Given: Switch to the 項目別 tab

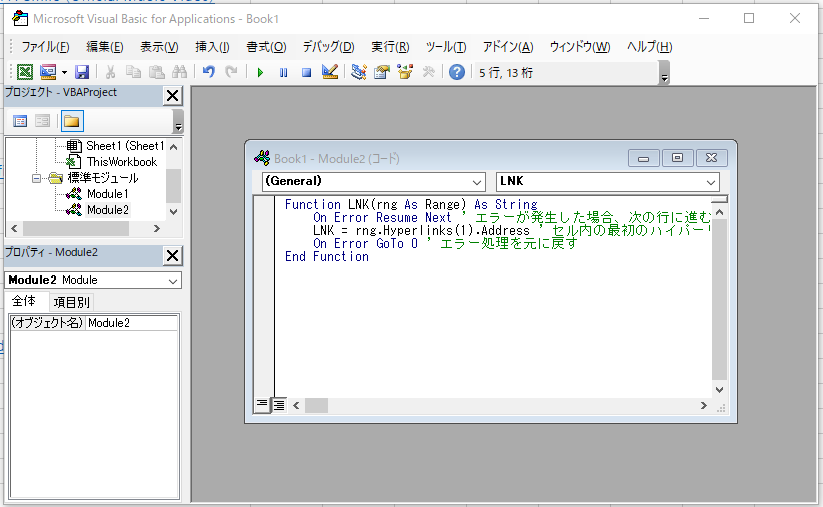Looking at the screenshot, I should [x=71, y=302].
